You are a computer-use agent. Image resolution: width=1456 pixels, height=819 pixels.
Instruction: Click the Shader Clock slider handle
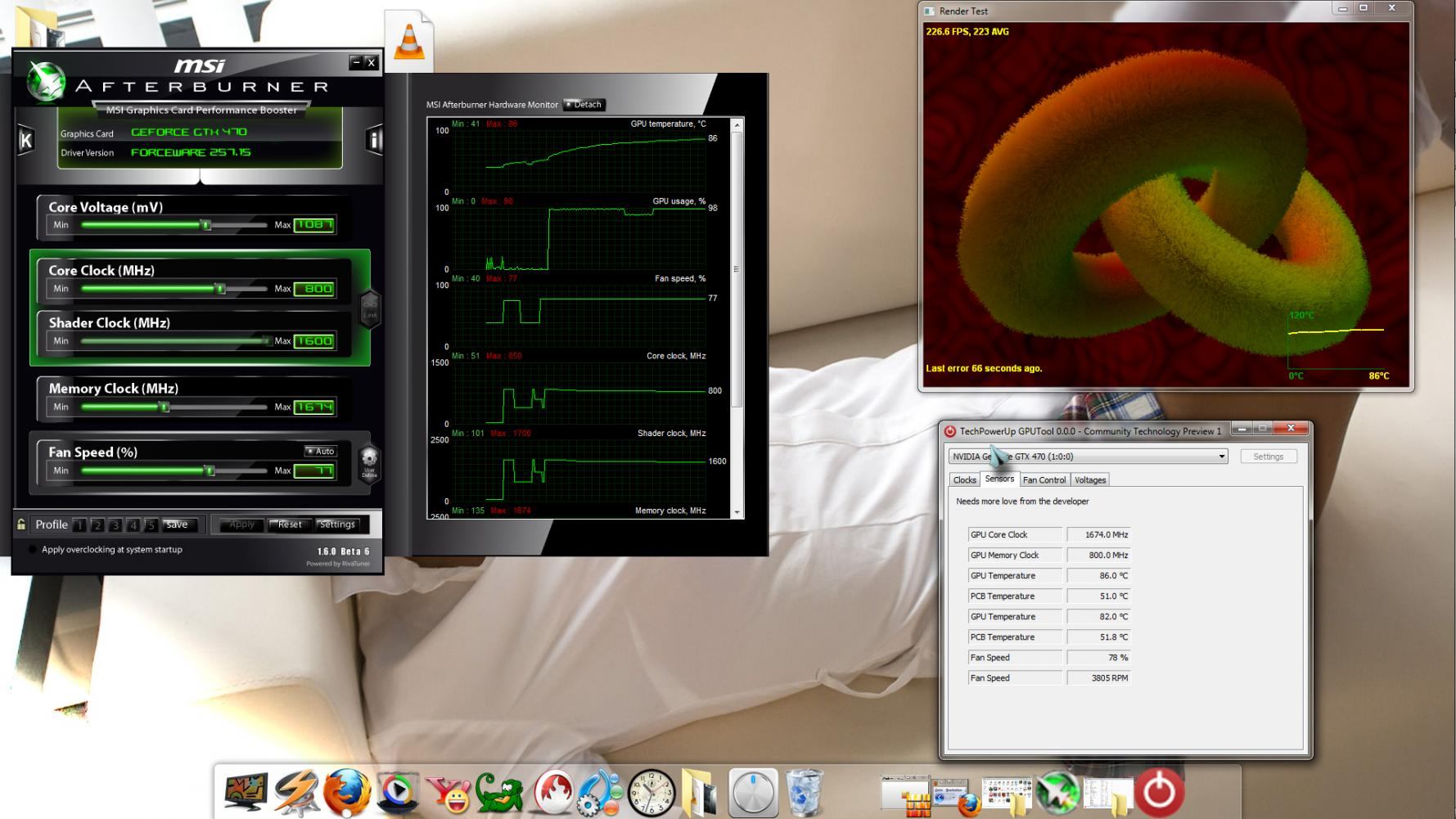pos(266,341)
